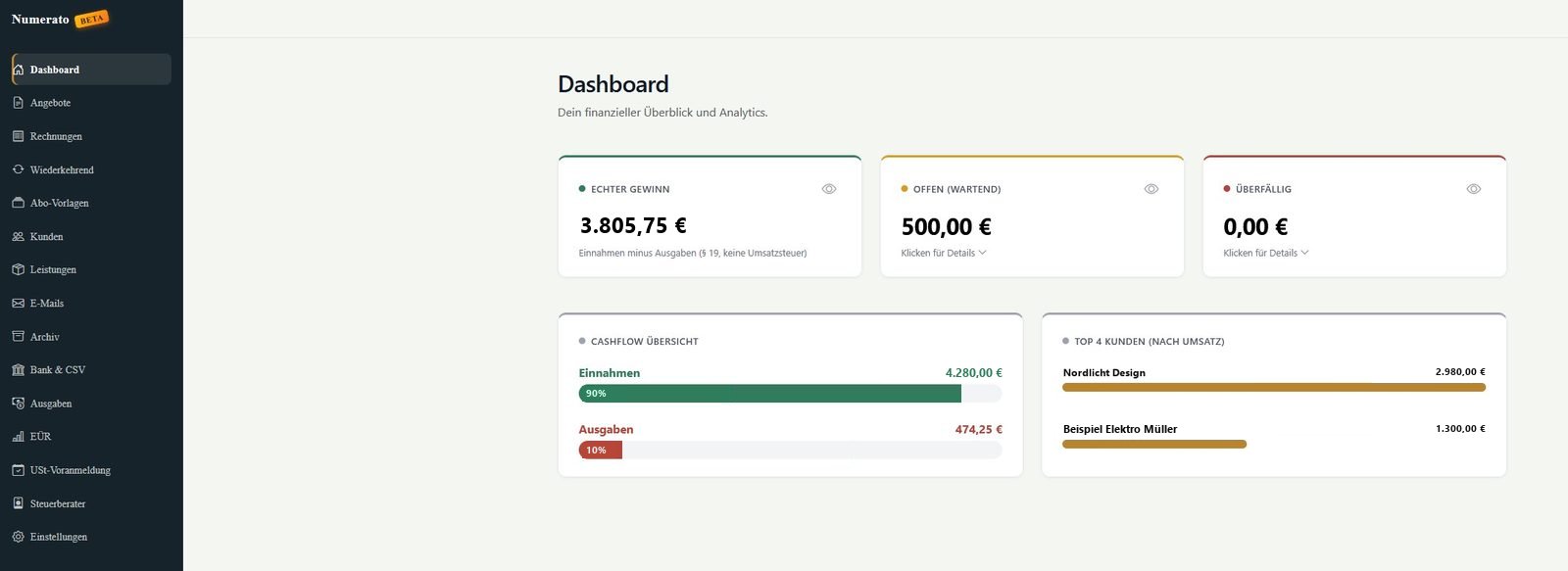Click the Rechnungen invoice icon

pyautogui.click(x=18, y=136)
